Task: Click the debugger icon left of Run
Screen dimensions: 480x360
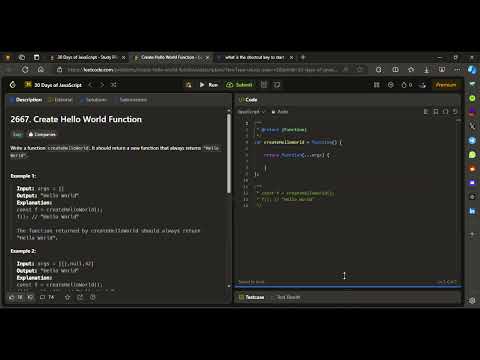Action: [x=188, y=85]
